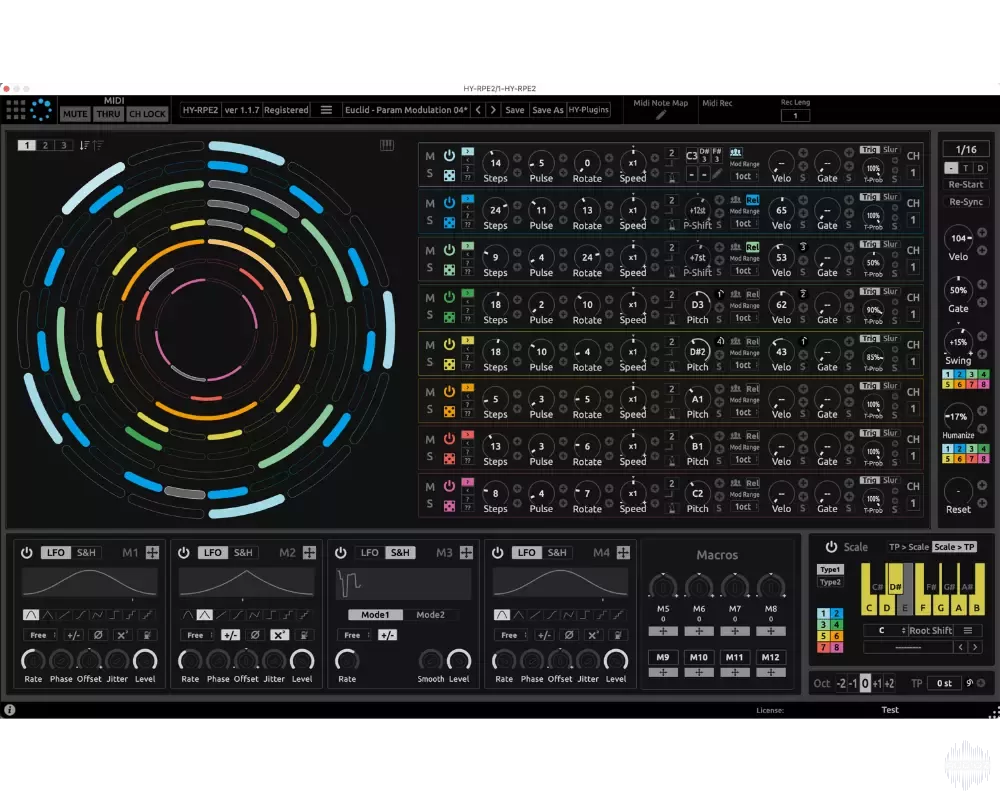Click the TP > Scale button

tap(909, 547)
